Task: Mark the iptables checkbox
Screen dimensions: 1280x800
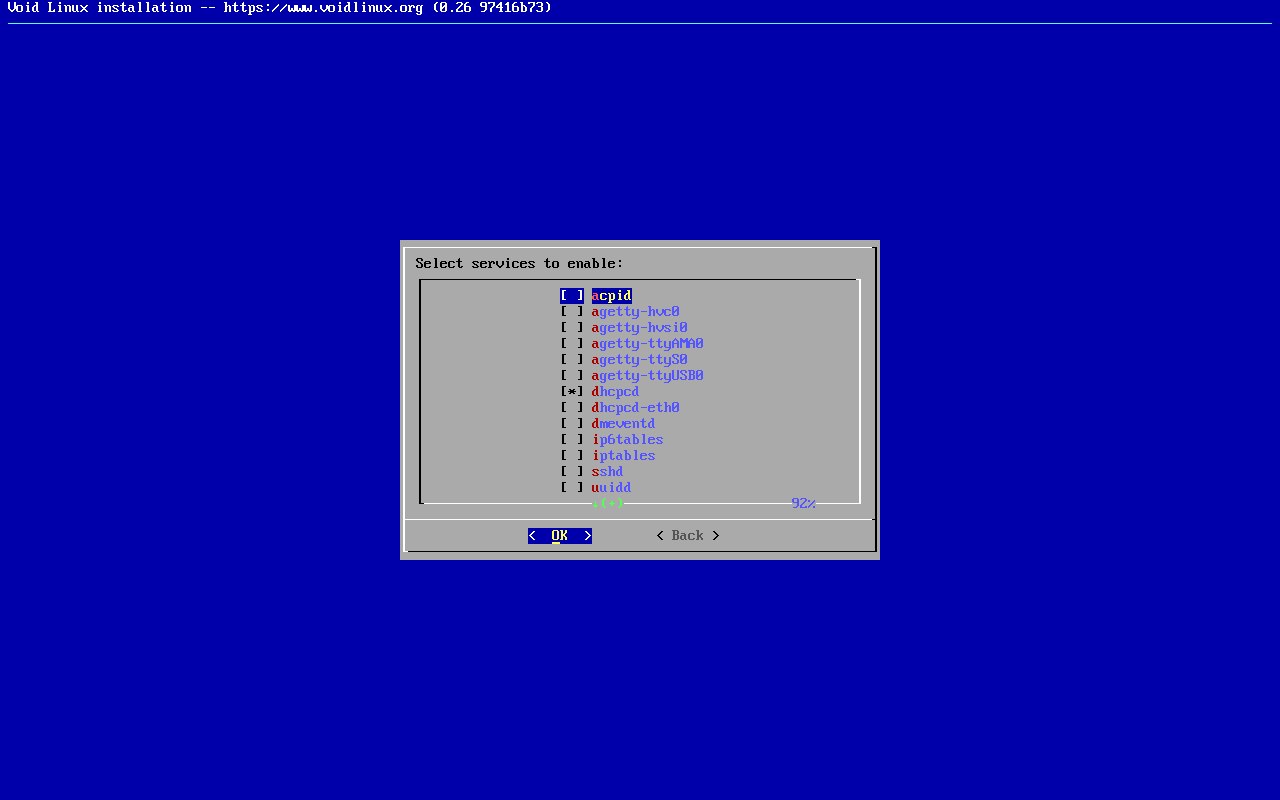Action: [571, 456]
